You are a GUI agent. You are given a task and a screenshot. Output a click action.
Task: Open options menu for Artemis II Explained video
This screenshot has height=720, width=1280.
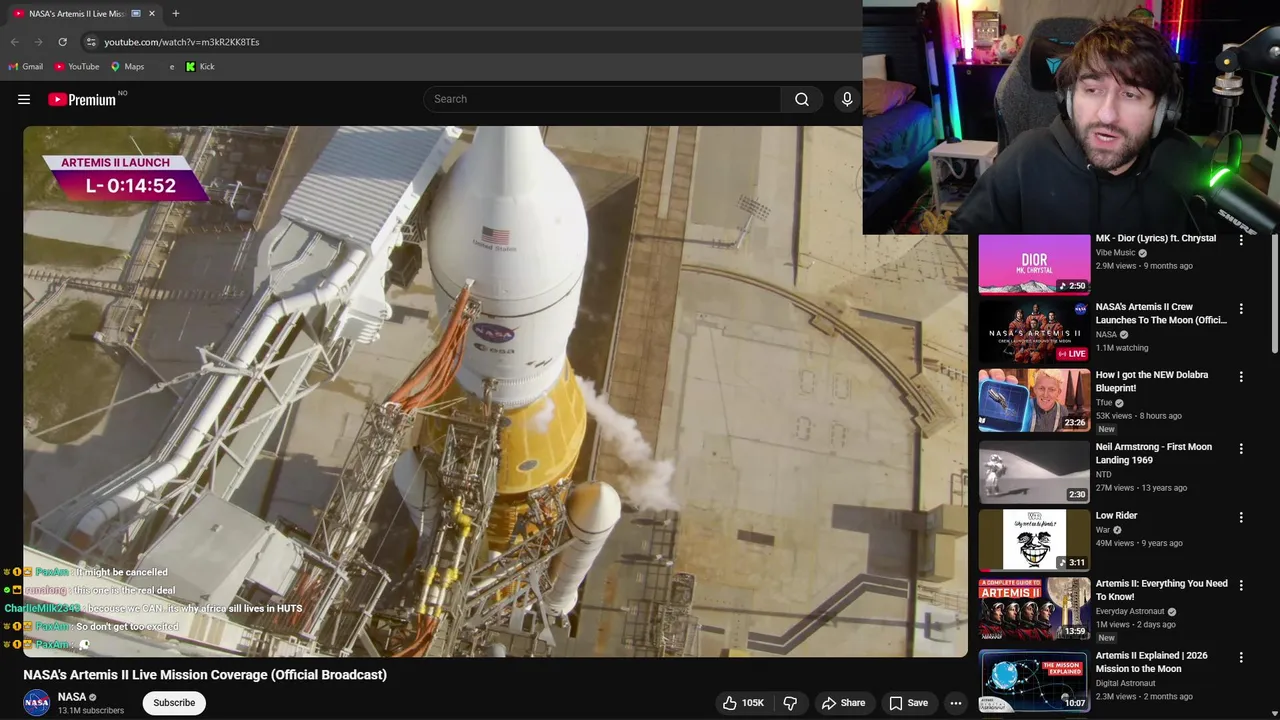click(1241, 657)
